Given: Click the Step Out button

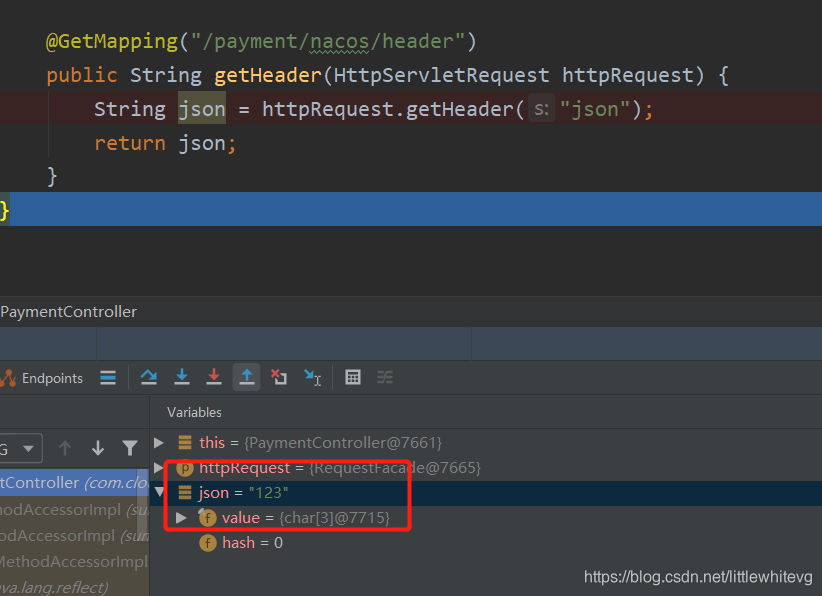Looking at the screenshot, I should pyautogui.click(x=246, y=377).
